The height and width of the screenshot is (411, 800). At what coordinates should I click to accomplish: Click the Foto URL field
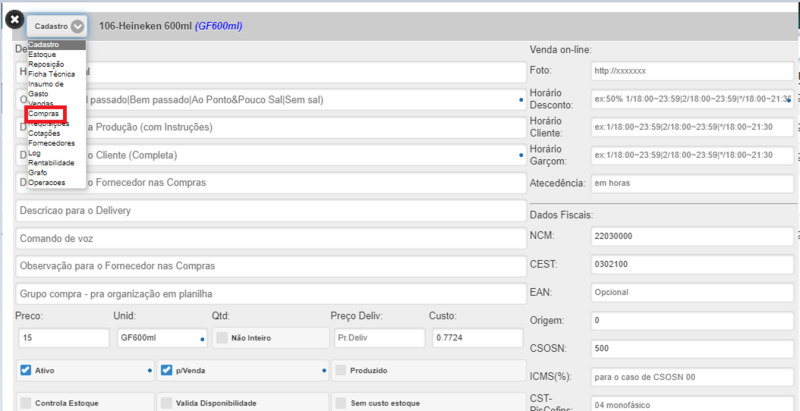tap(692, 71)
